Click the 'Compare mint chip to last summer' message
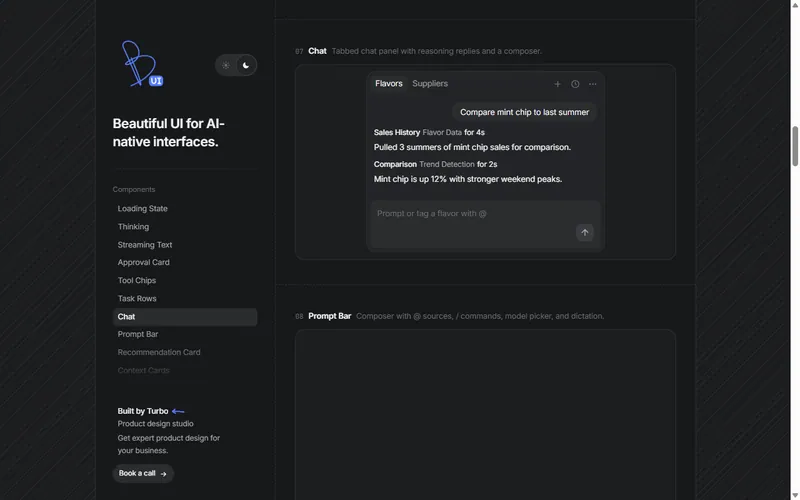The image size is (800, 500). [x=524, y=112]
